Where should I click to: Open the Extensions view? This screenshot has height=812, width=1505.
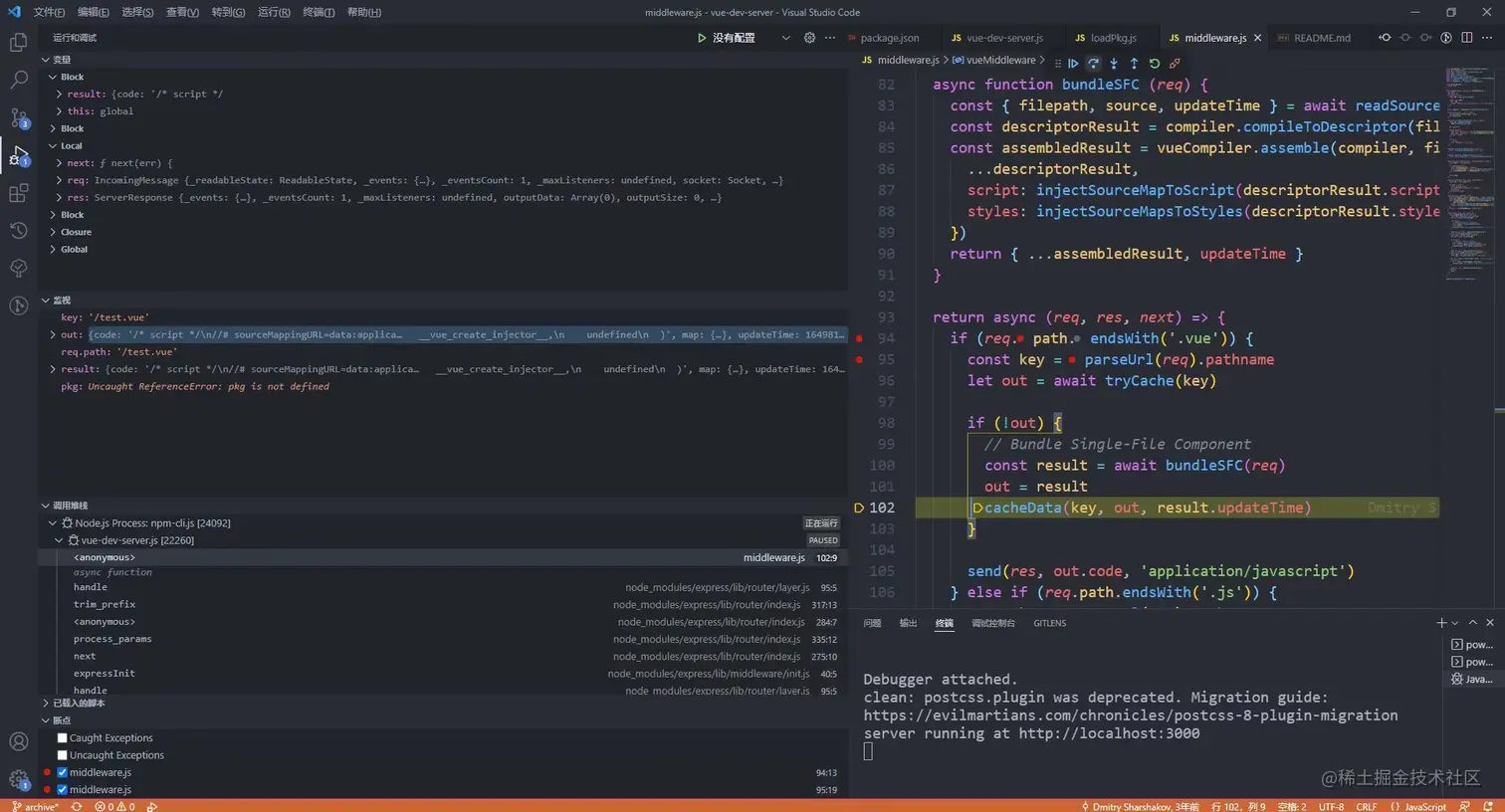(x=18, y=193)
